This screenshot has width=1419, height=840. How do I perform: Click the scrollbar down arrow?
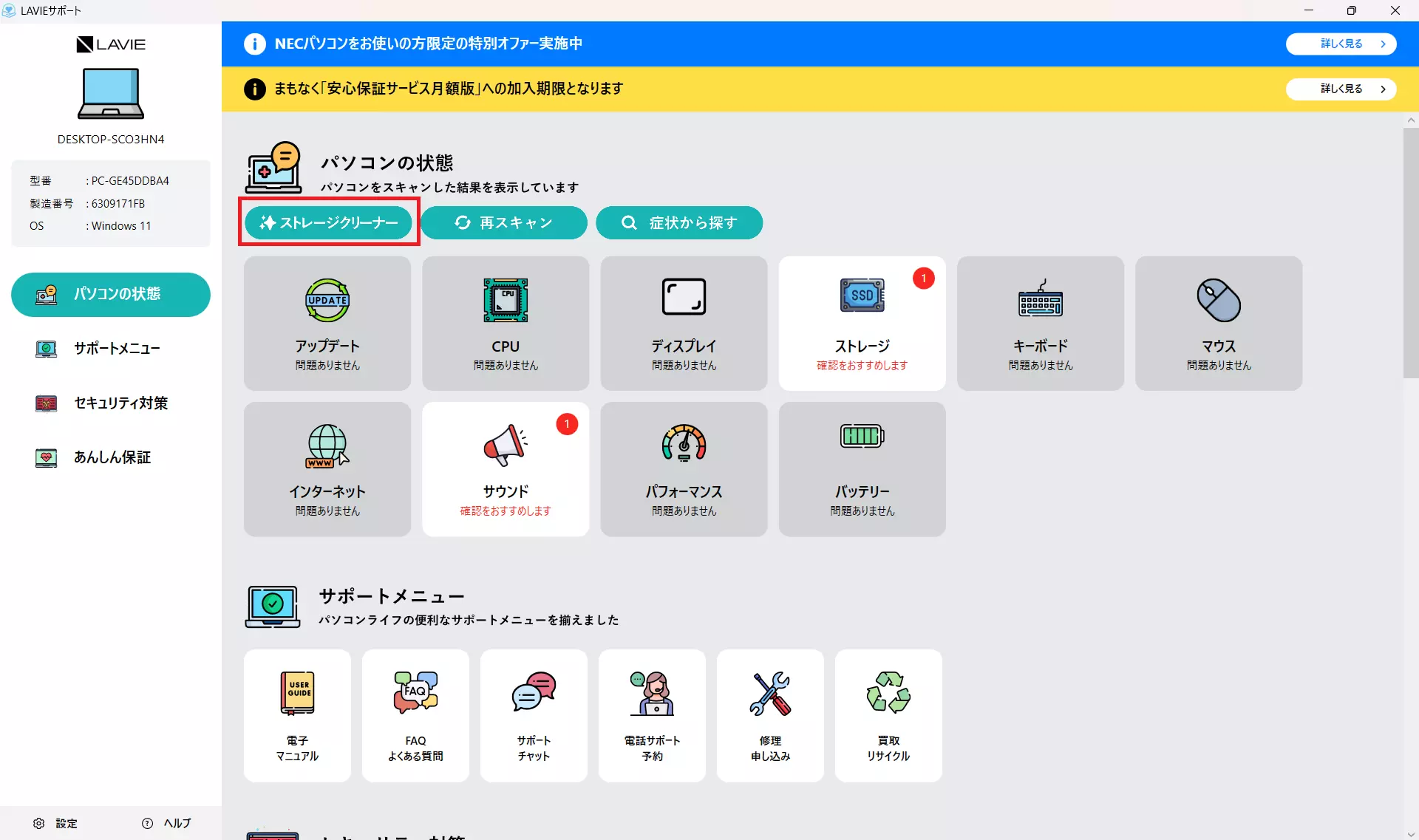click(x=1411, y=833)
